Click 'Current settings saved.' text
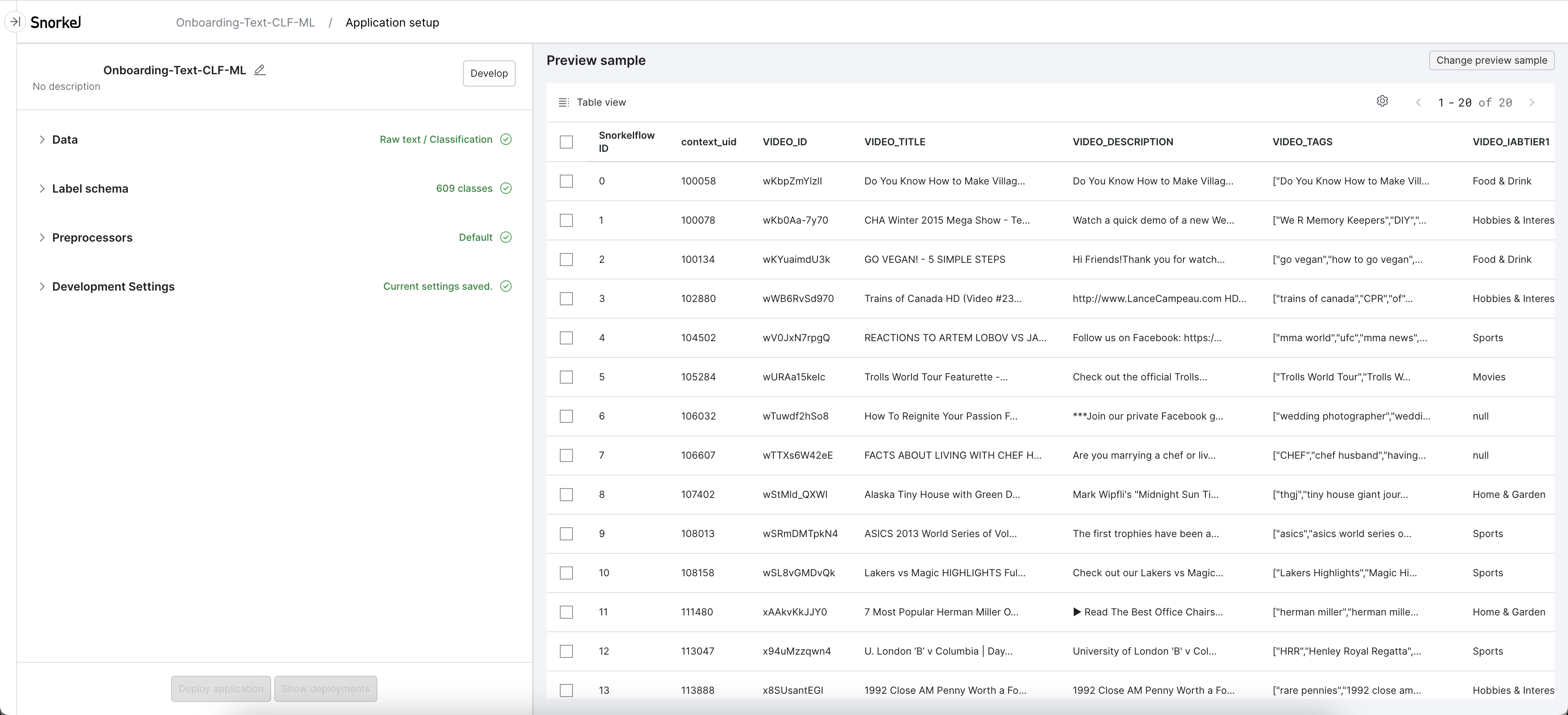 point(437,286)
